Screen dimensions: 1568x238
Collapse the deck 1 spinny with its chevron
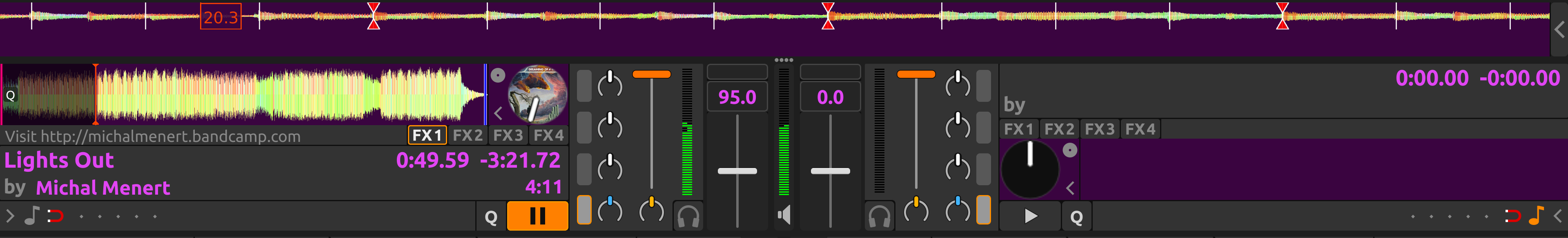(x=498, y=114)
